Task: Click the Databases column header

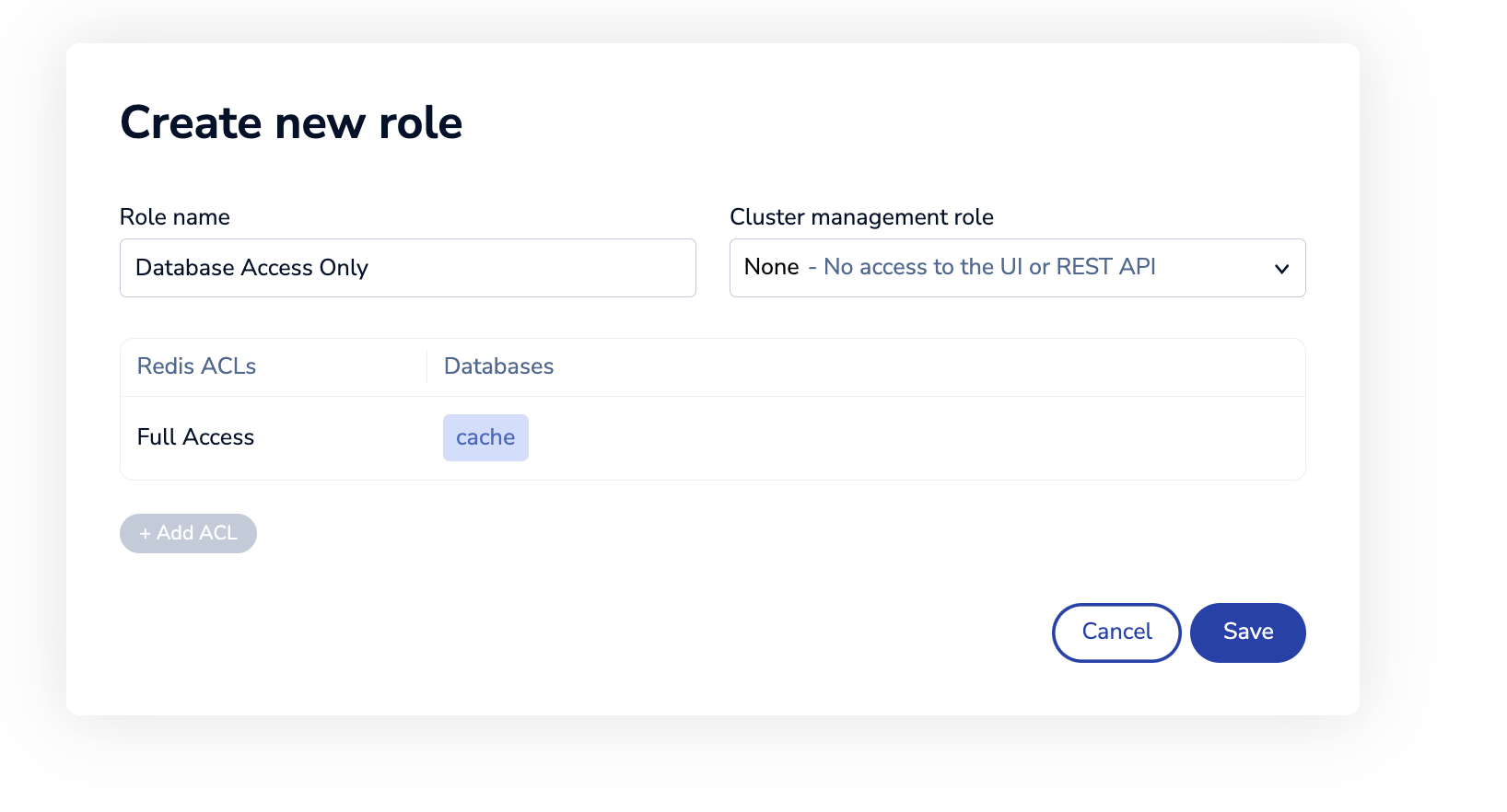Action: 498,366
